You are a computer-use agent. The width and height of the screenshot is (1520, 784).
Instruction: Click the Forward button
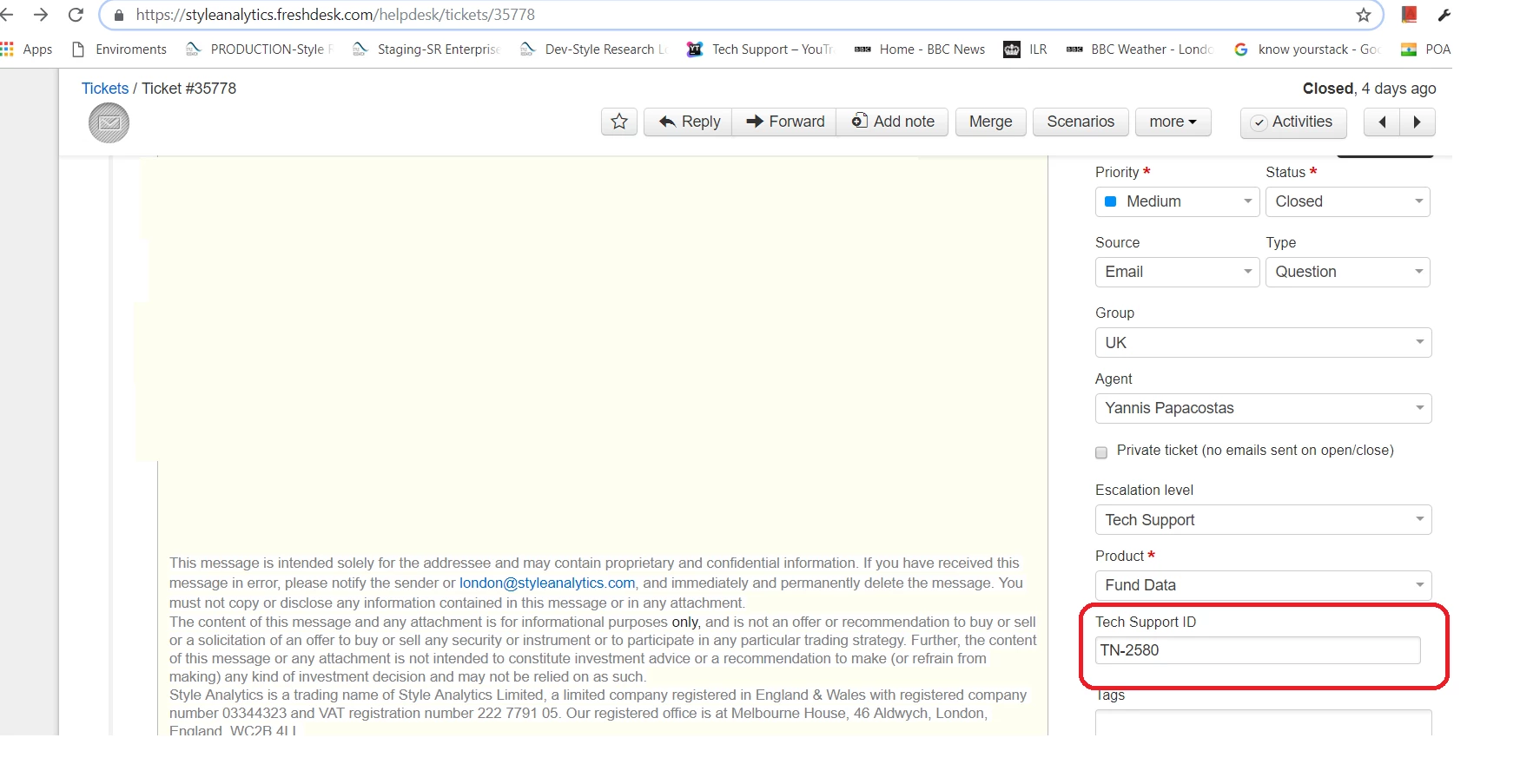pos(784,122)
